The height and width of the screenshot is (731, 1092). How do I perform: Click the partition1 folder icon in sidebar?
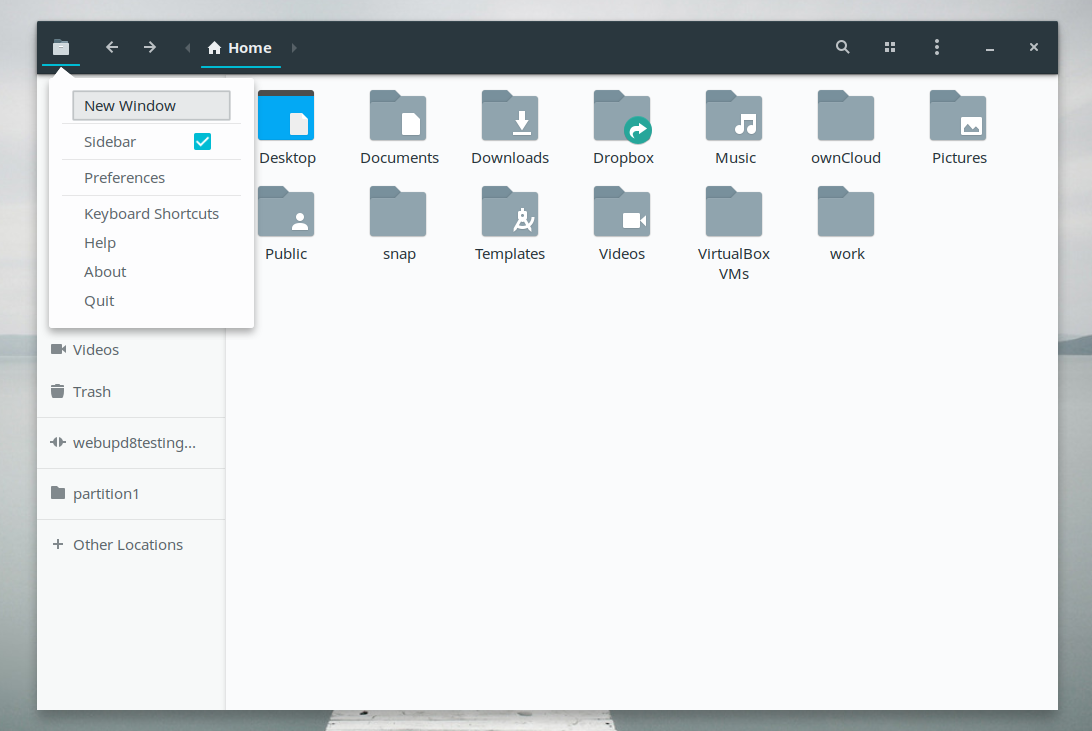tap(58, 493)
